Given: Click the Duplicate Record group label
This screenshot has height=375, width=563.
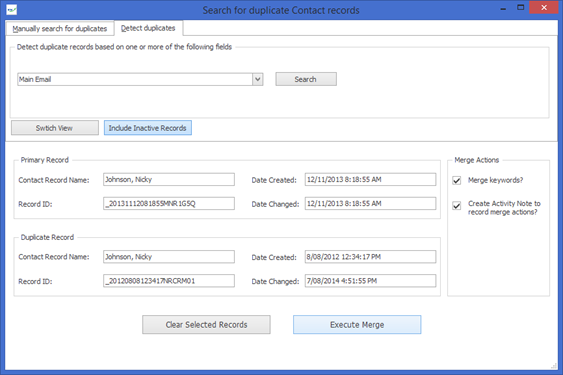Looking at the screenshot, I should [x=47, y=237].
